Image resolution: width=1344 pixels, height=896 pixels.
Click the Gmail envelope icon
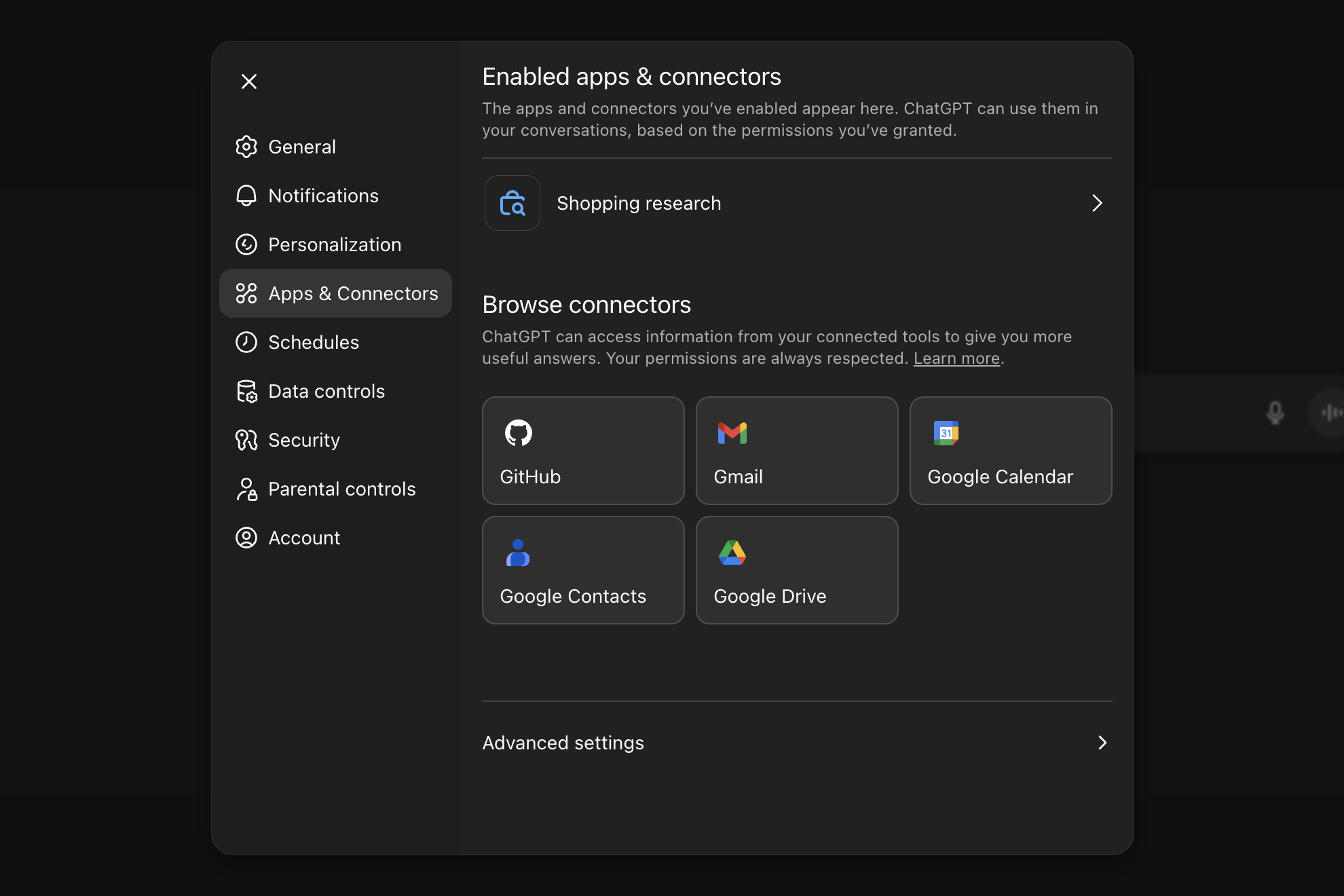click(x=732, y=432)
